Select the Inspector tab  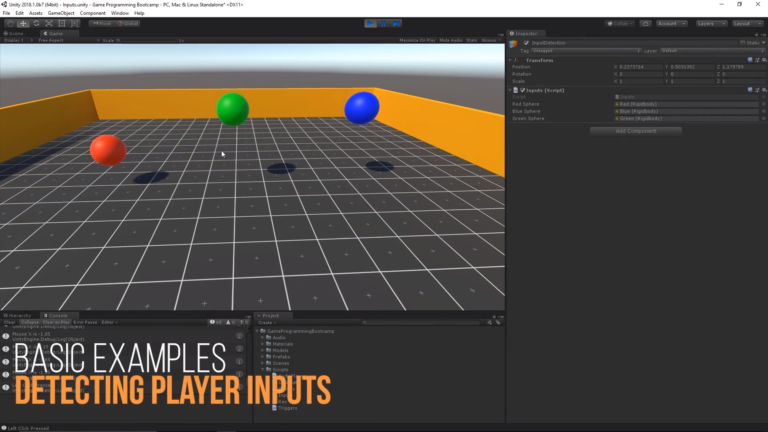point(524,33)
